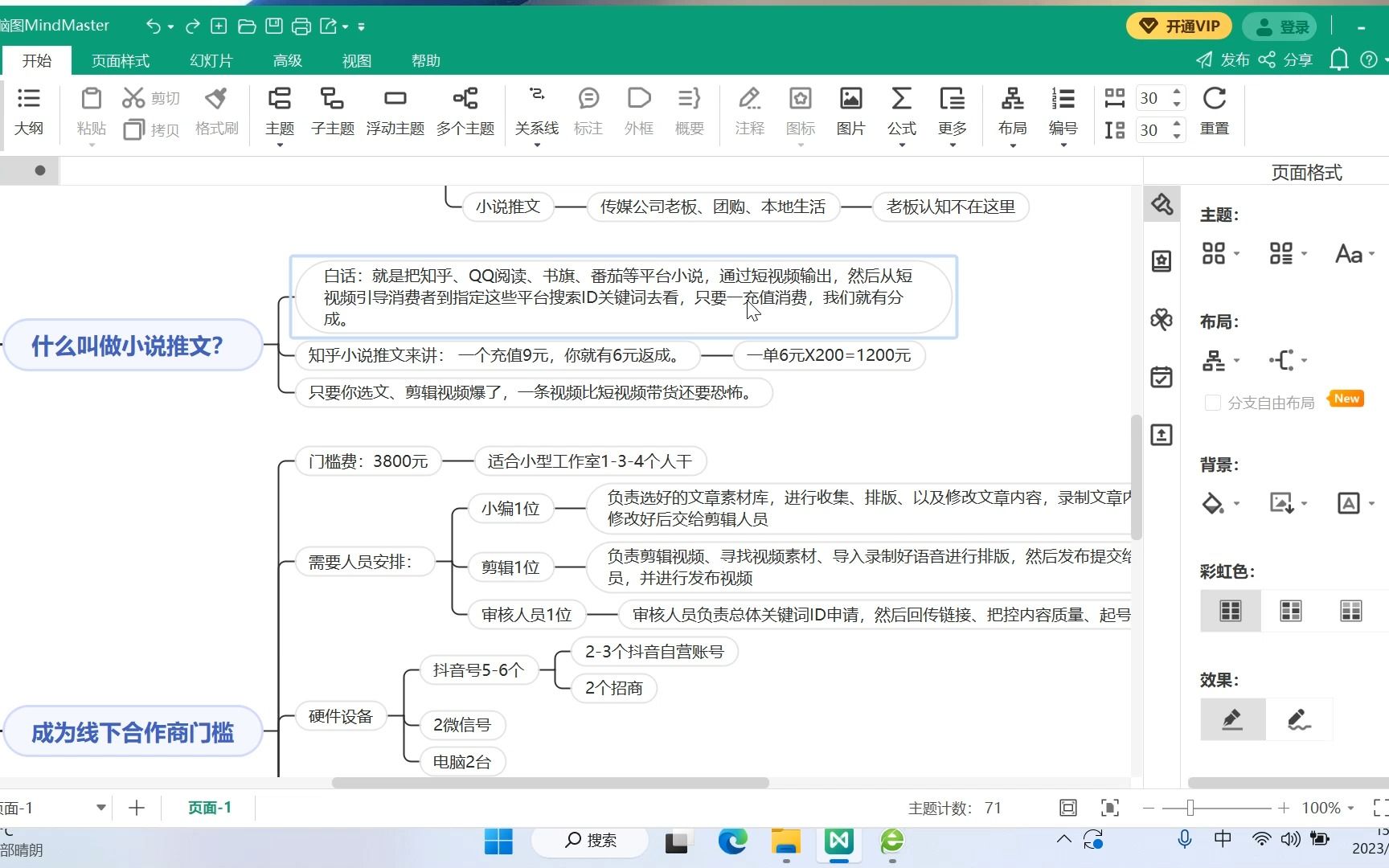Toggle fit-to-page view icon
Screen dimensions: 1389x868
pos(1068,808)
